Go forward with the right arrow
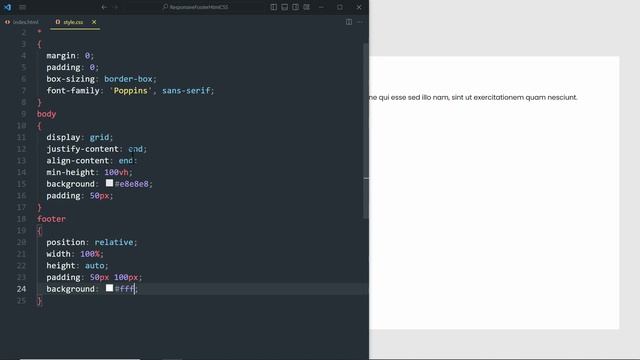The image size is (640, 360). (x=116, y=7)
